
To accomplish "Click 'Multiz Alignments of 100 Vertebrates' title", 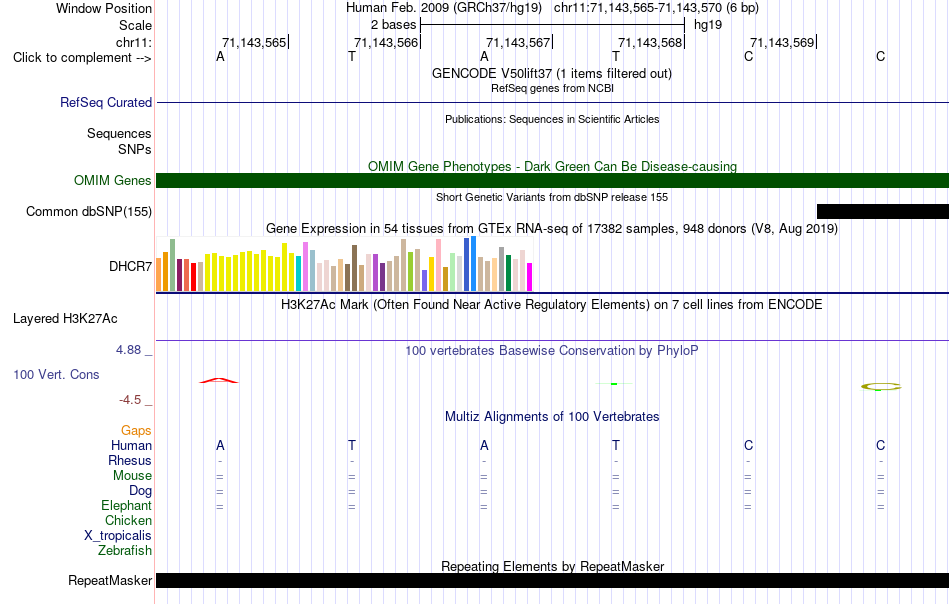I will pyautogui.click(x=552, y=416).
